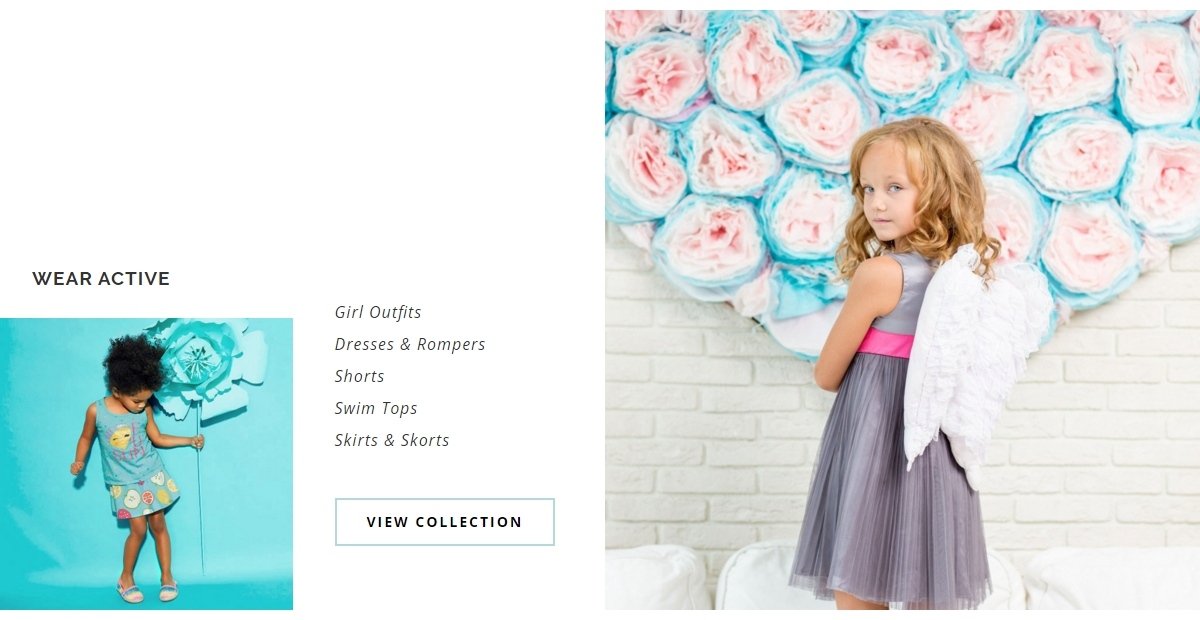
Task: Click the gray tulle skirt
Action: coord(888,480)
